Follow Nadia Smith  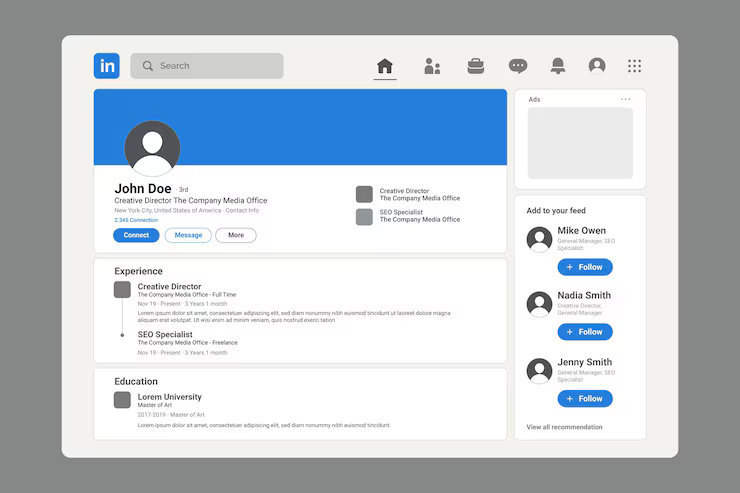585,332
